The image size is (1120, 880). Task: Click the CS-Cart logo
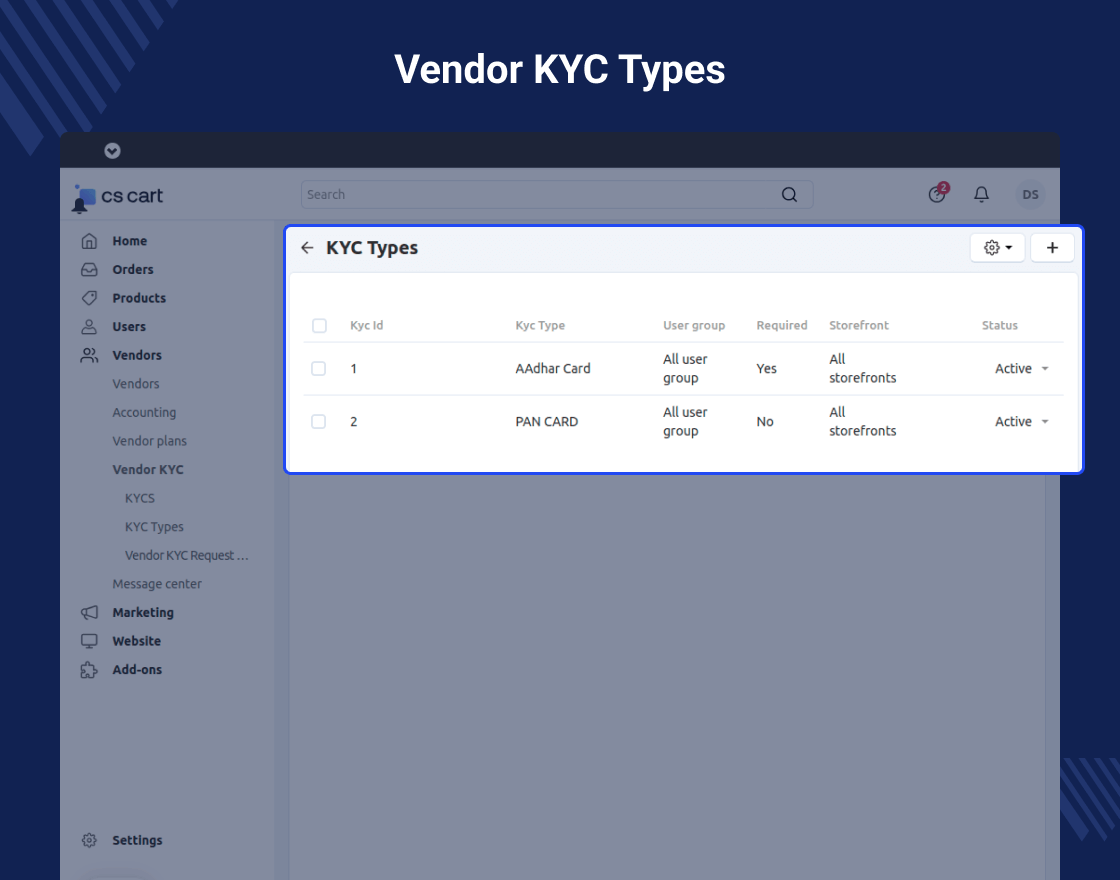click(119, 198)
